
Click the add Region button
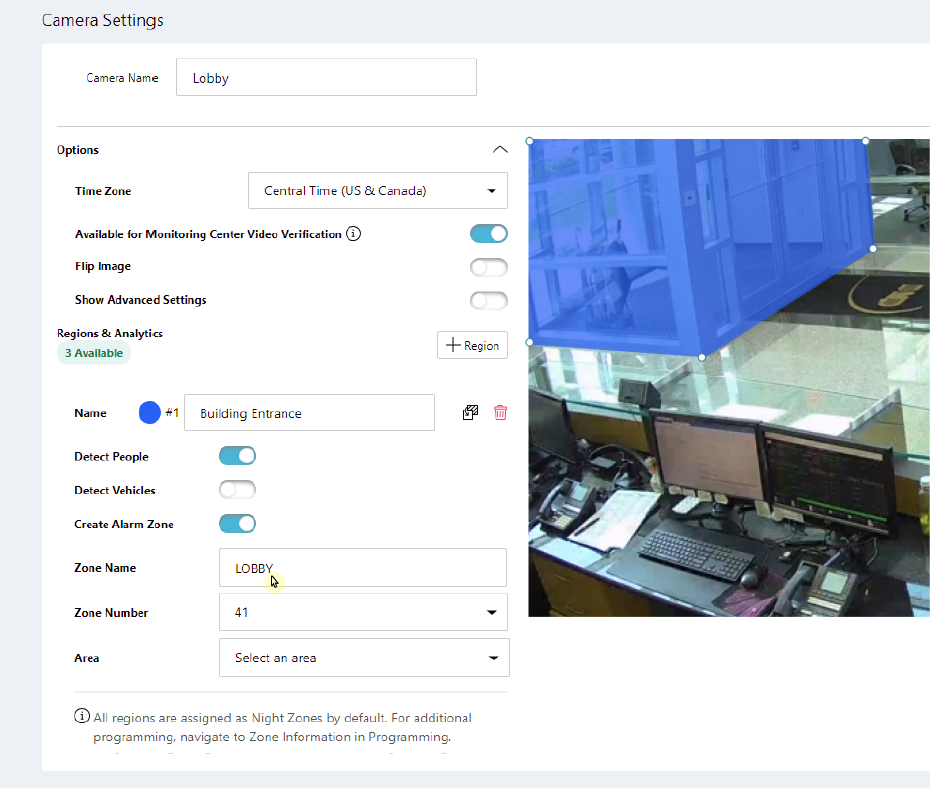(x=472, y=345)
